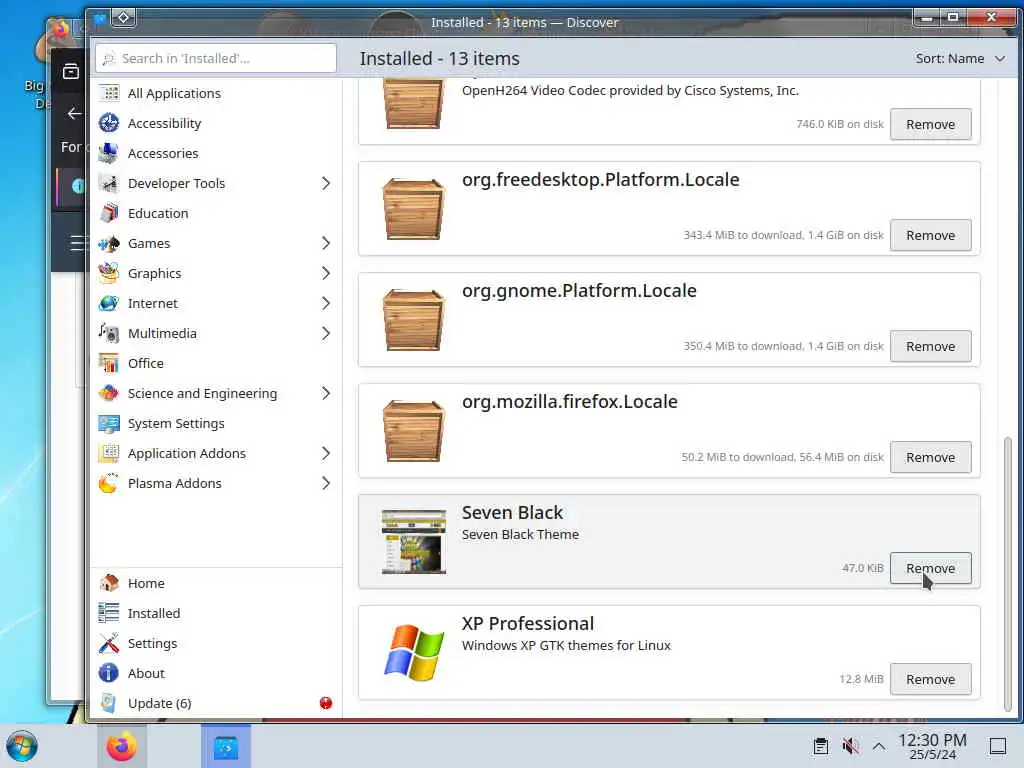Select the Plasma Addons icon
Viewport: 1024px width, 768px height.
pyautogui.click(x=109, y=483)
